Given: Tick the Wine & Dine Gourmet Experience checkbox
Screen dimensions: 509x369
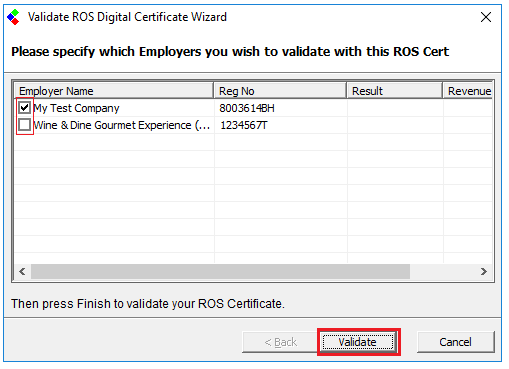Looking at the screenshot, I should pyautogui.click(x=25, y=125).
